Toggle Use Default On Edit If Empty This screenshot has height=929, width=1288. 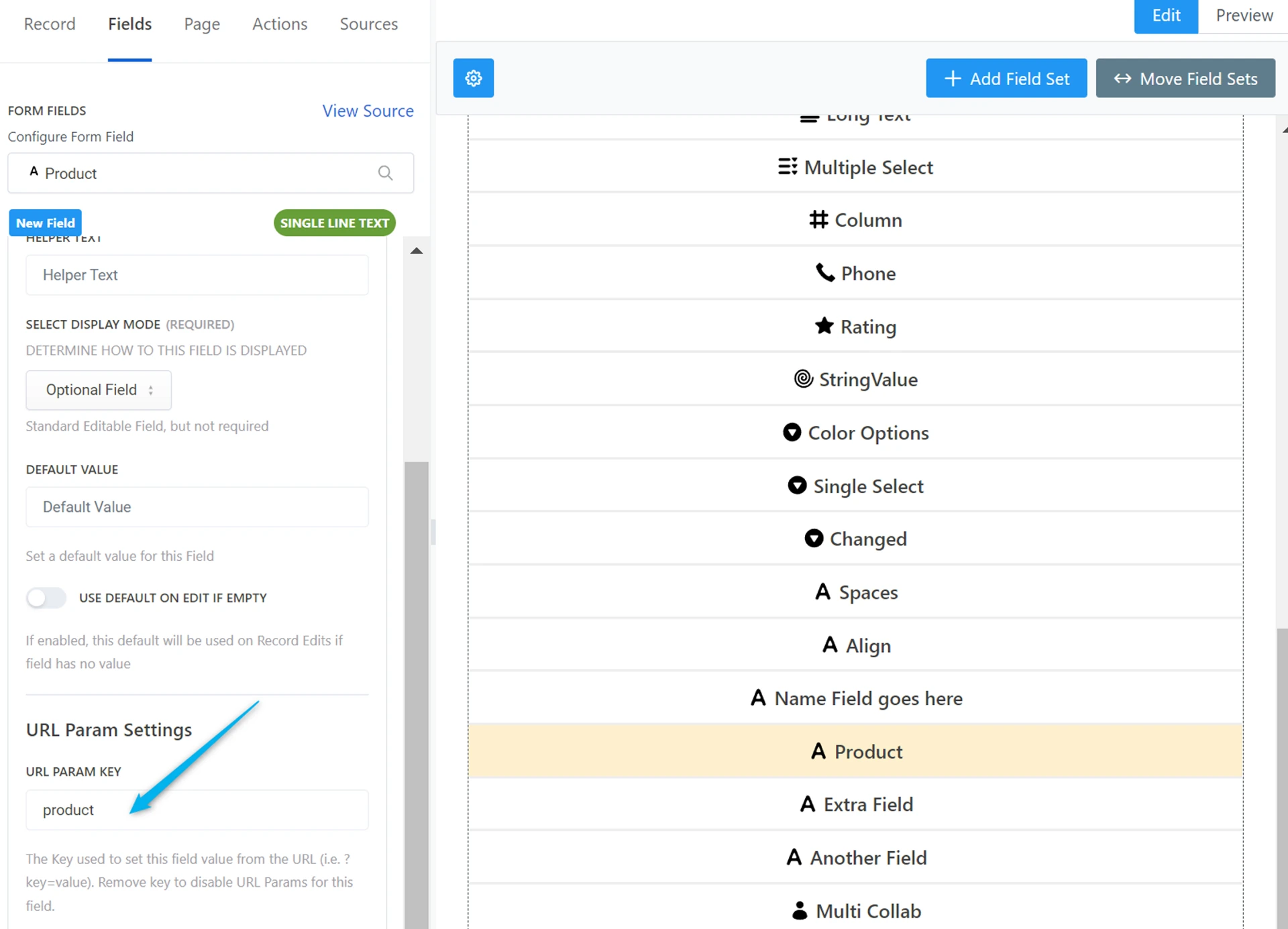(x=46, y=598)
